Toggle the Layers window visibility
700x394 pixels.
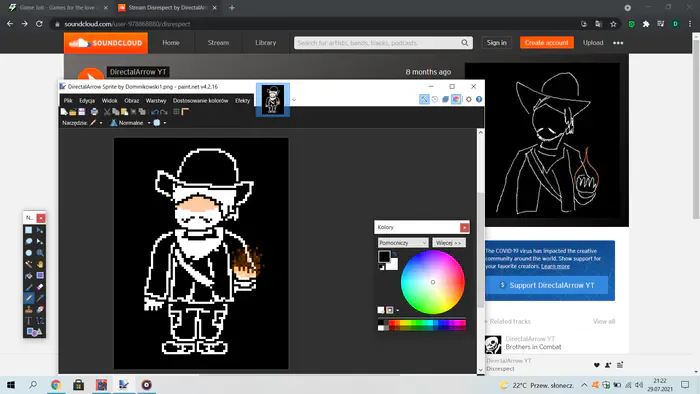[445, 99]
